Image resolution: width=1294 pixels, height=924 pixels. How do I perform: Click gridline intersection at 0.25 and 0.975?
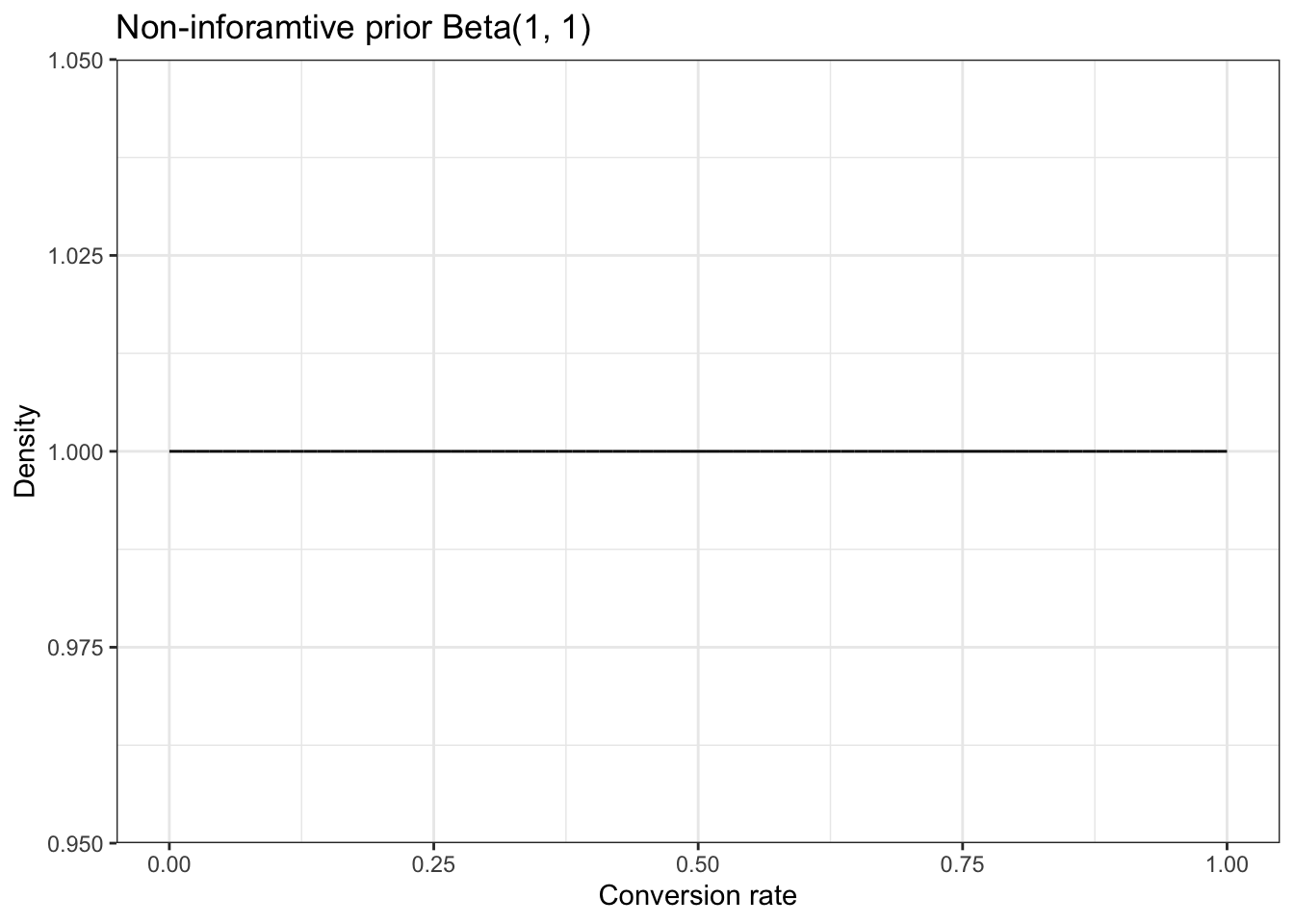tap(433, 647)
